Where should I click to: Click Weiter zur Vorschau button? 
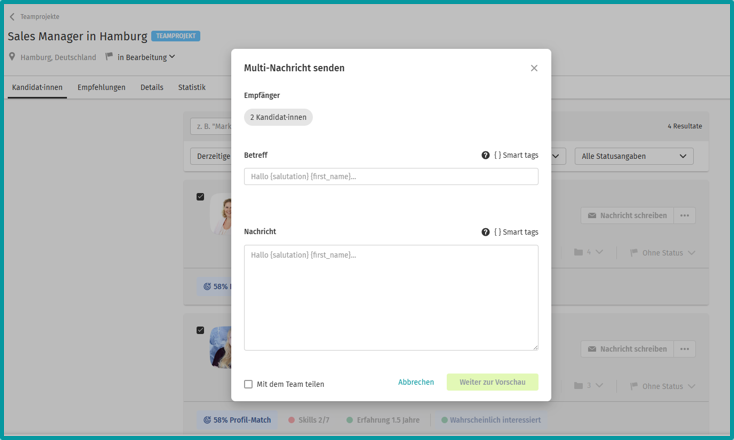tap(492, 382)
